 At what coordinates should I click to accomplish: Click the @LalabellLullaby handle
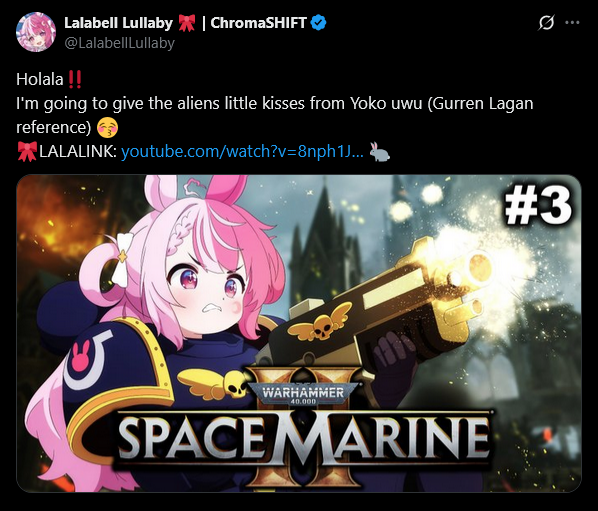pyautogui.click(x=119, y=43)
